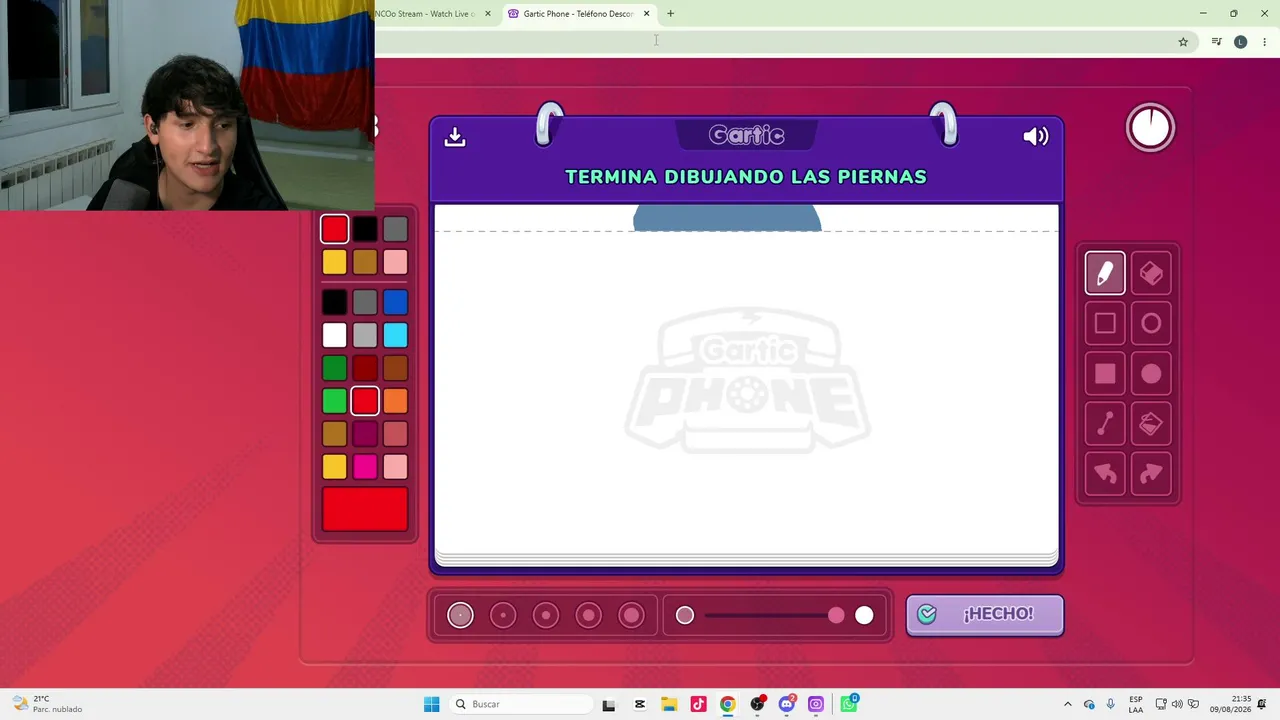Adjust the brush opacity slider handle
The image size is (1280, 720).
click(x=836, y=615)
